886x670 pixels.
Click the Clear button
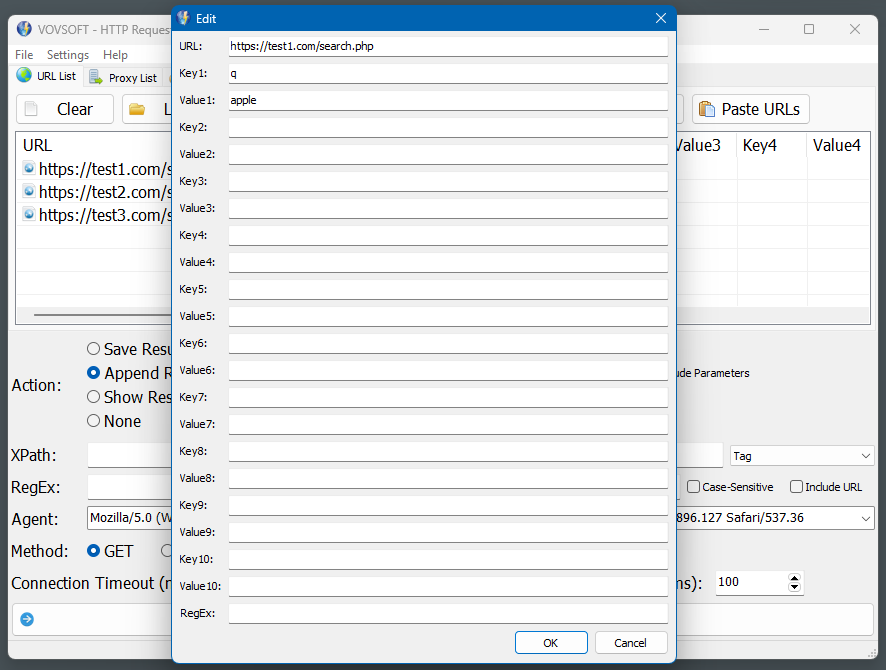64,109
